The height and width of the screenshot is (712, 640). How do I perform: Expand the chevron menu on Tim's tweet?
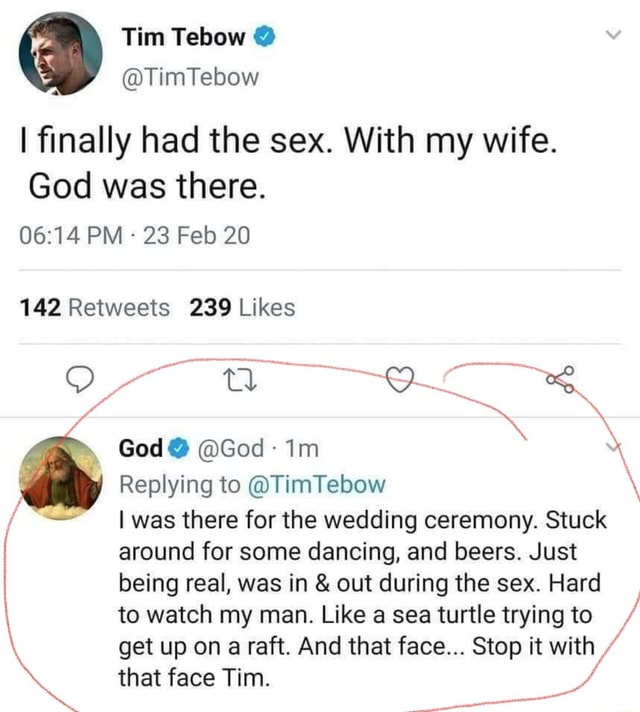(613, 35)
